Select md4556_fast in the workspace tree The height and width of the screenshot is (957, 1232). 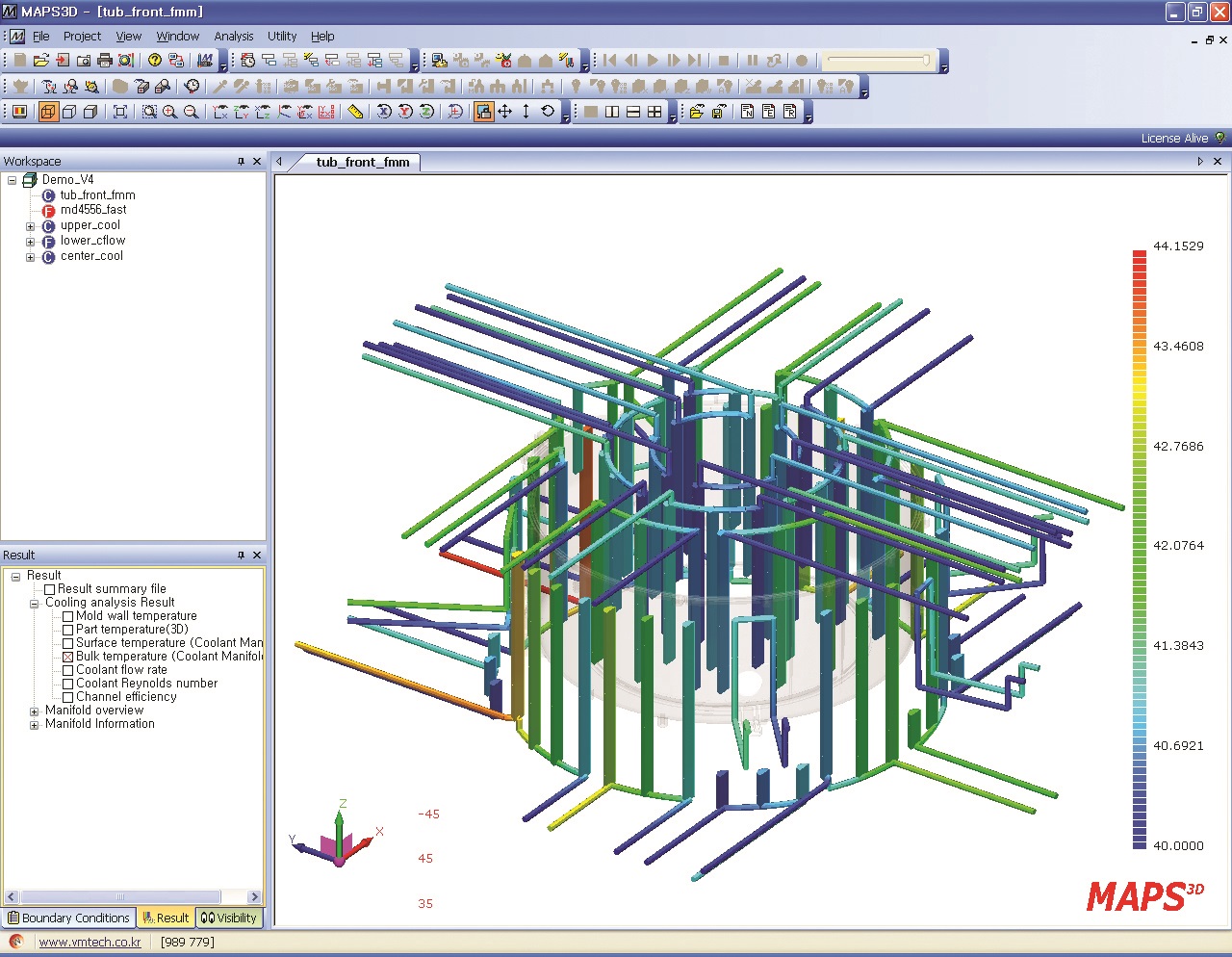pyautogui.click(x=93, y=210)
